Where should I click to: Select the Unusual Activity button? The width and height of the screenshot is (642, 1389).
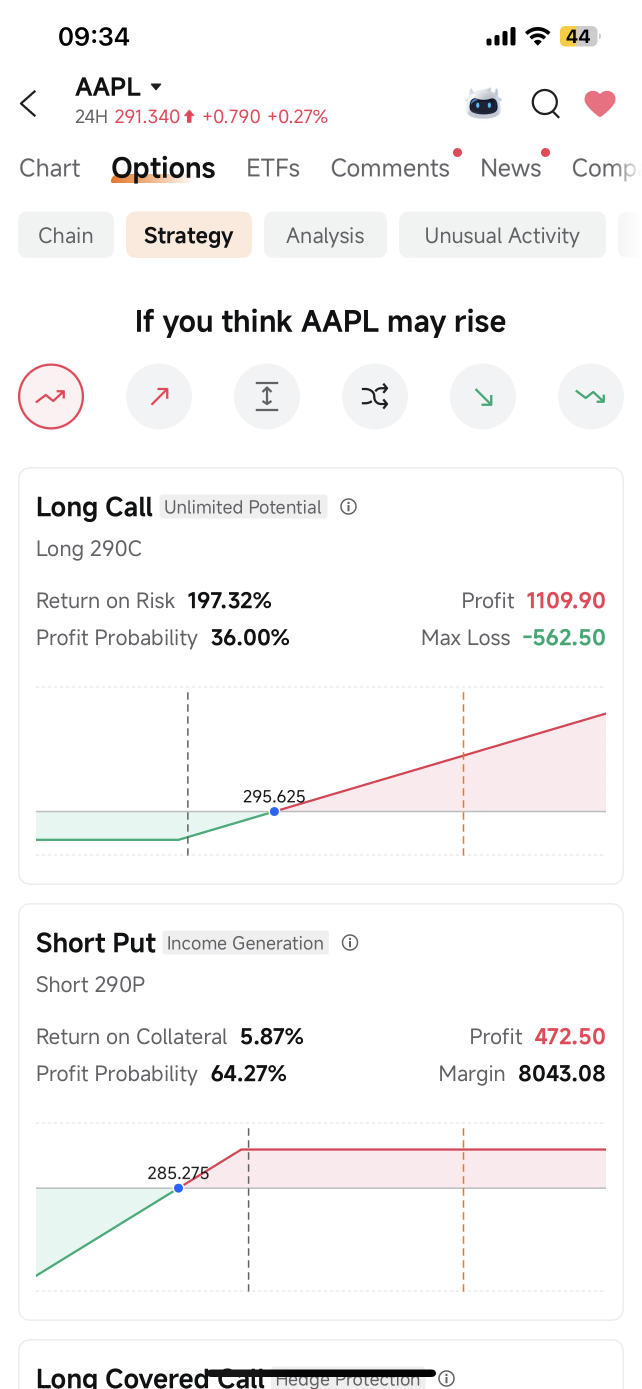(502, 236)
